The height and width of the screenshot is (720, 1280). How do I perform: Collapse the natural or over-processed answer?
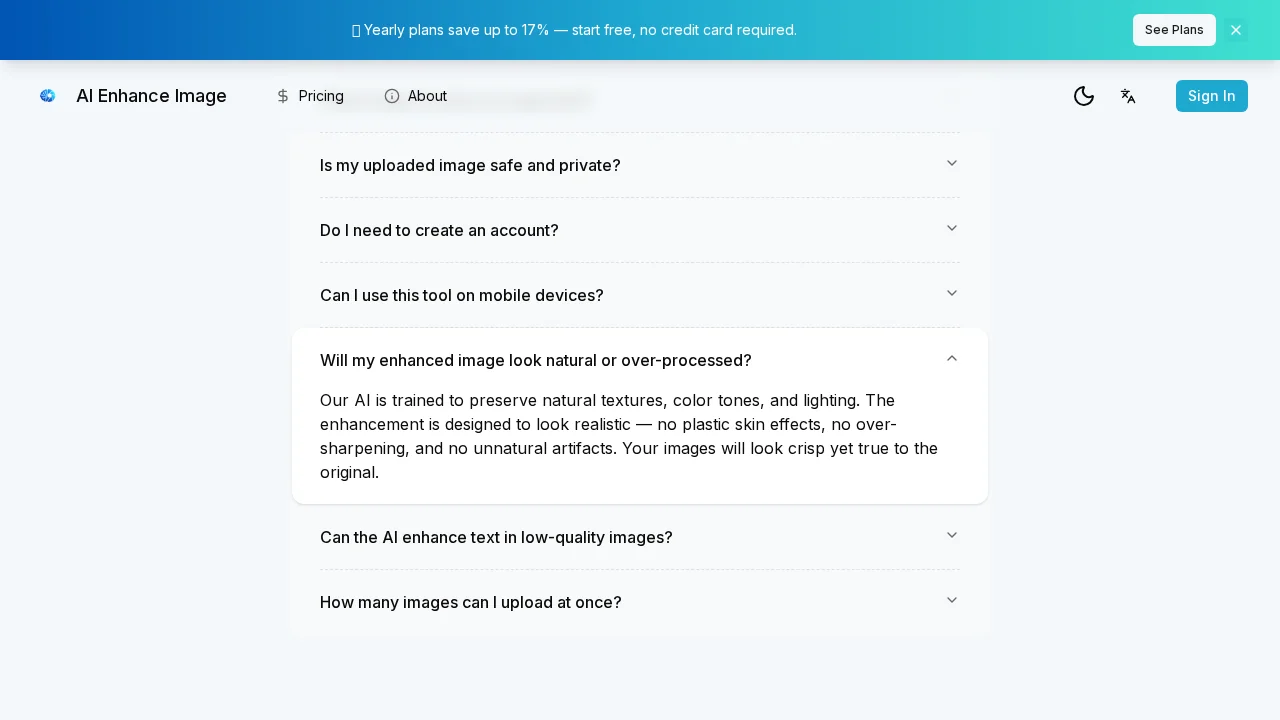tap(952, 358)
